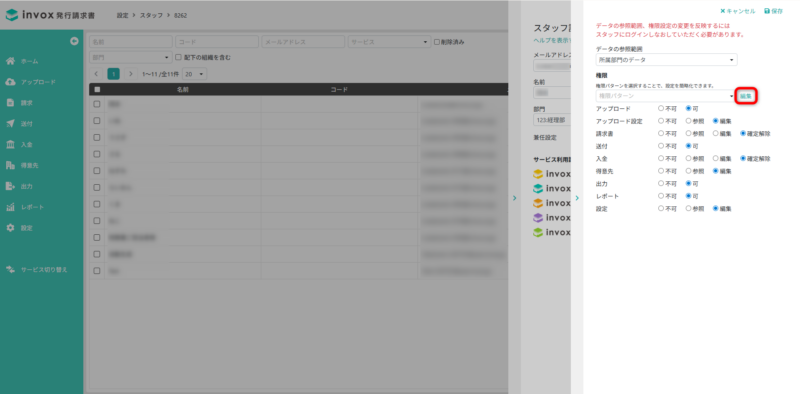Viewport: 800px width, 394px height.
Task: Click the 名前 search input field
Action: (131, 42)
